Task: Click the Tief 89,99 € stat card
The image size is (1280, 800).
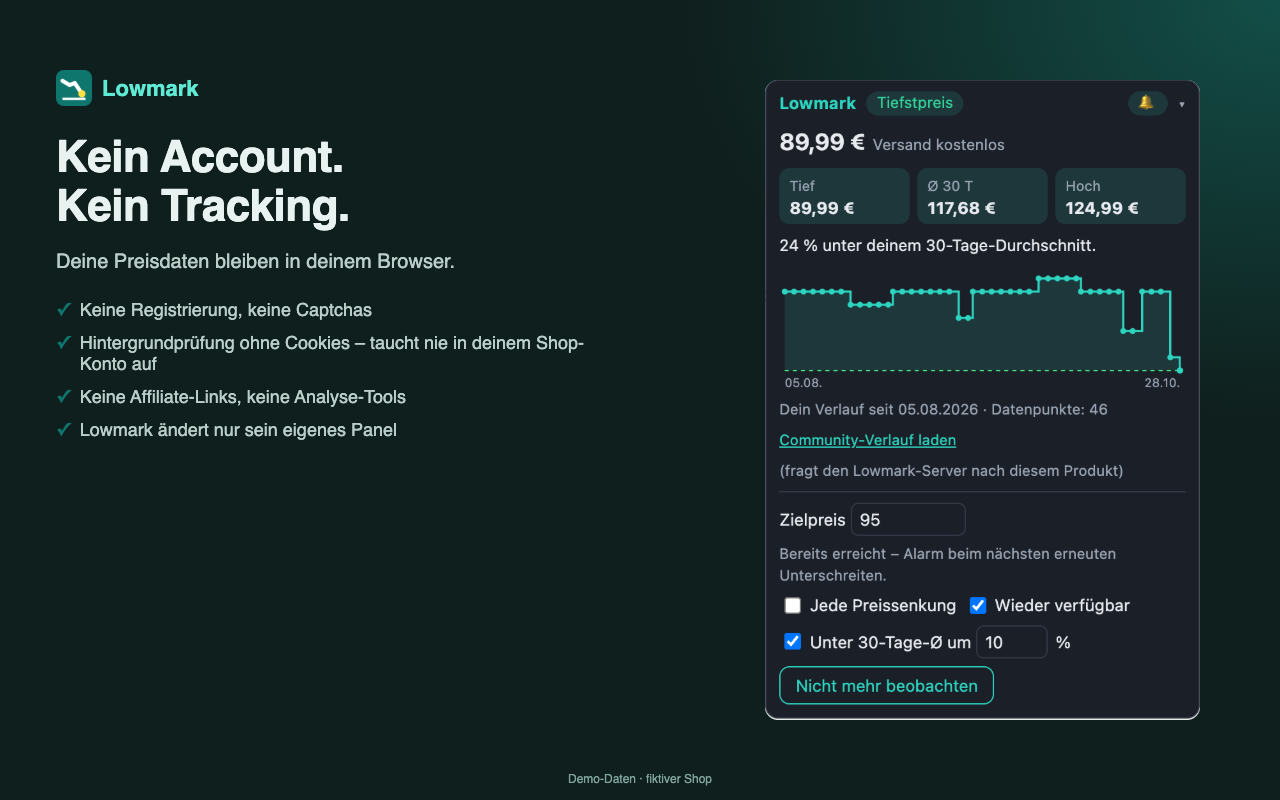Action: [845, 196]
